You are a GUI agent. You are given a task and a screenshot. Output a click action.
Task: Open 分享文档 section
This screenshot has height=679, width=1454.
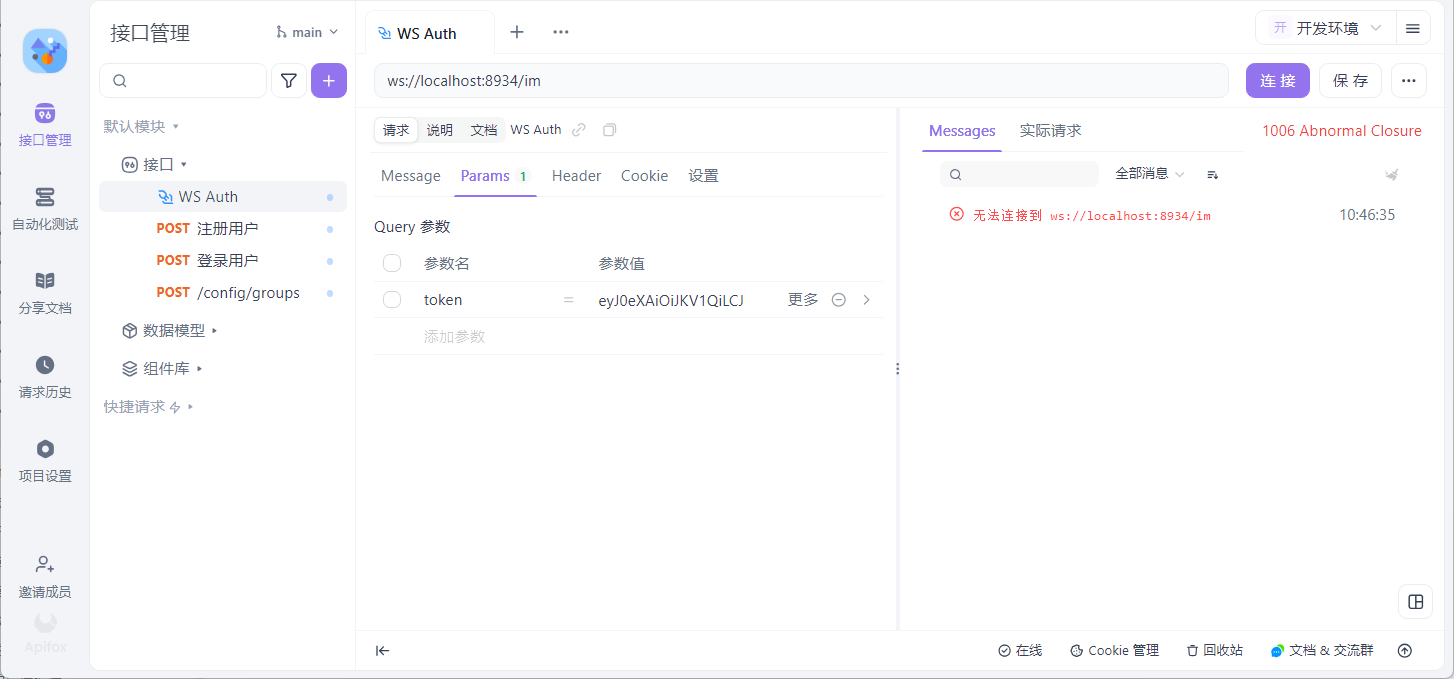(45, 293)
